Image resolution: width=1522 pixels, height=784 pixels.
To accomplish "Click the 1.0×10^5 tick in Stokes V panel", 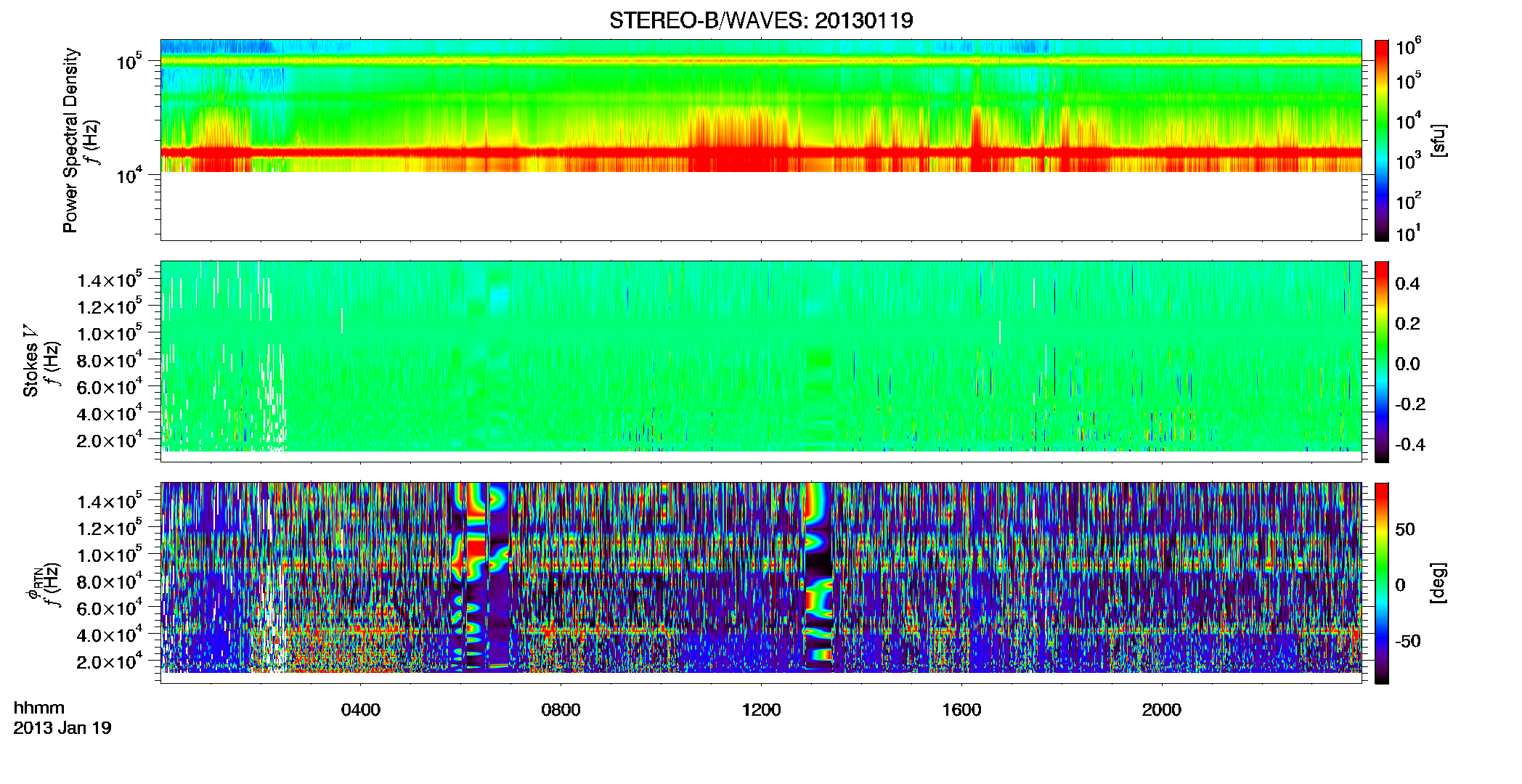I will pos(110,332).
